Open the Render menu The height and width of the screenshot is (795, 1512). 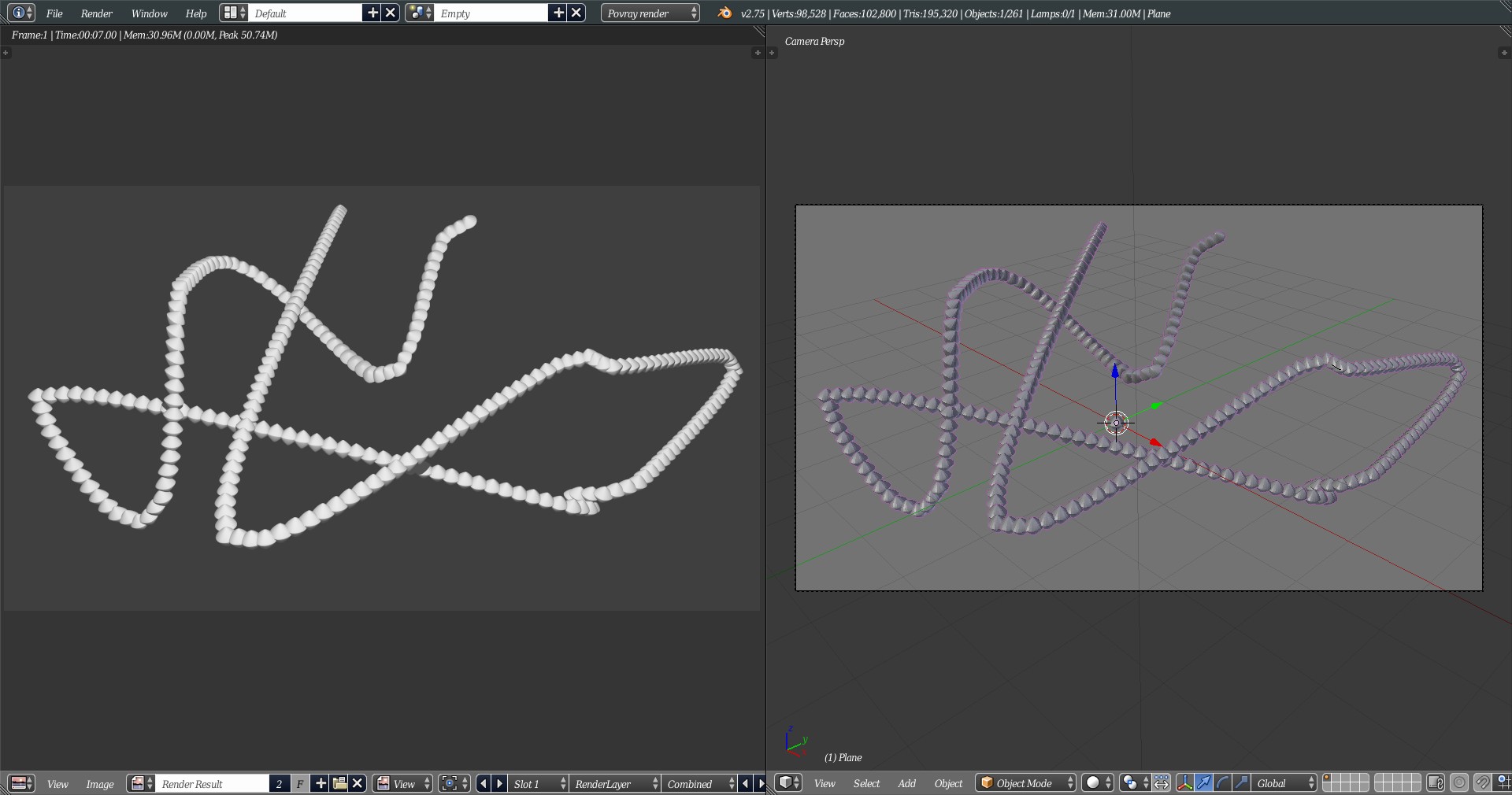coord(96,13)
